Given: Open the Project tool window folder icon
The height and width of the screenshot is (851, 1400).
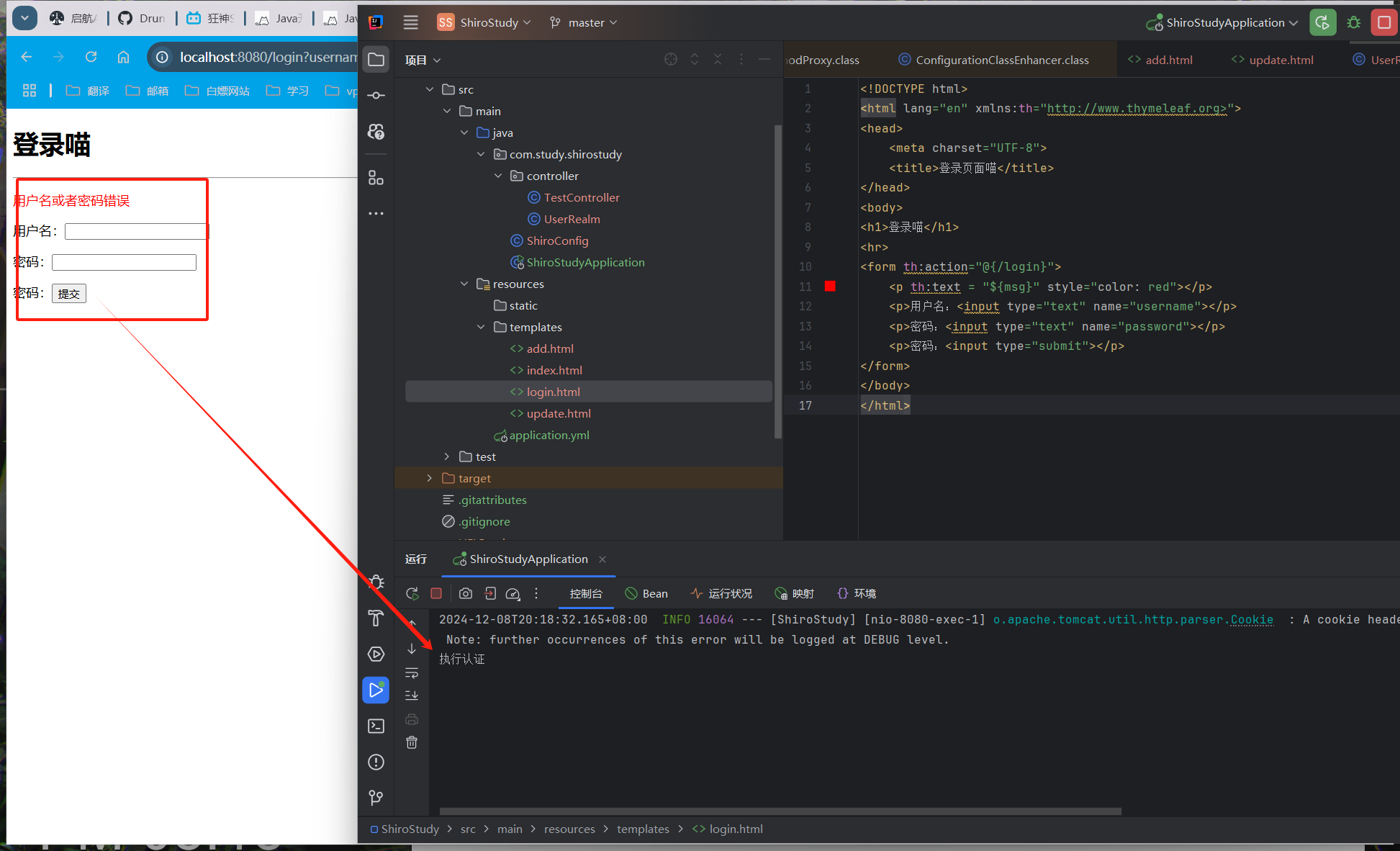Looking at the screenshot, I should point(376,59).
